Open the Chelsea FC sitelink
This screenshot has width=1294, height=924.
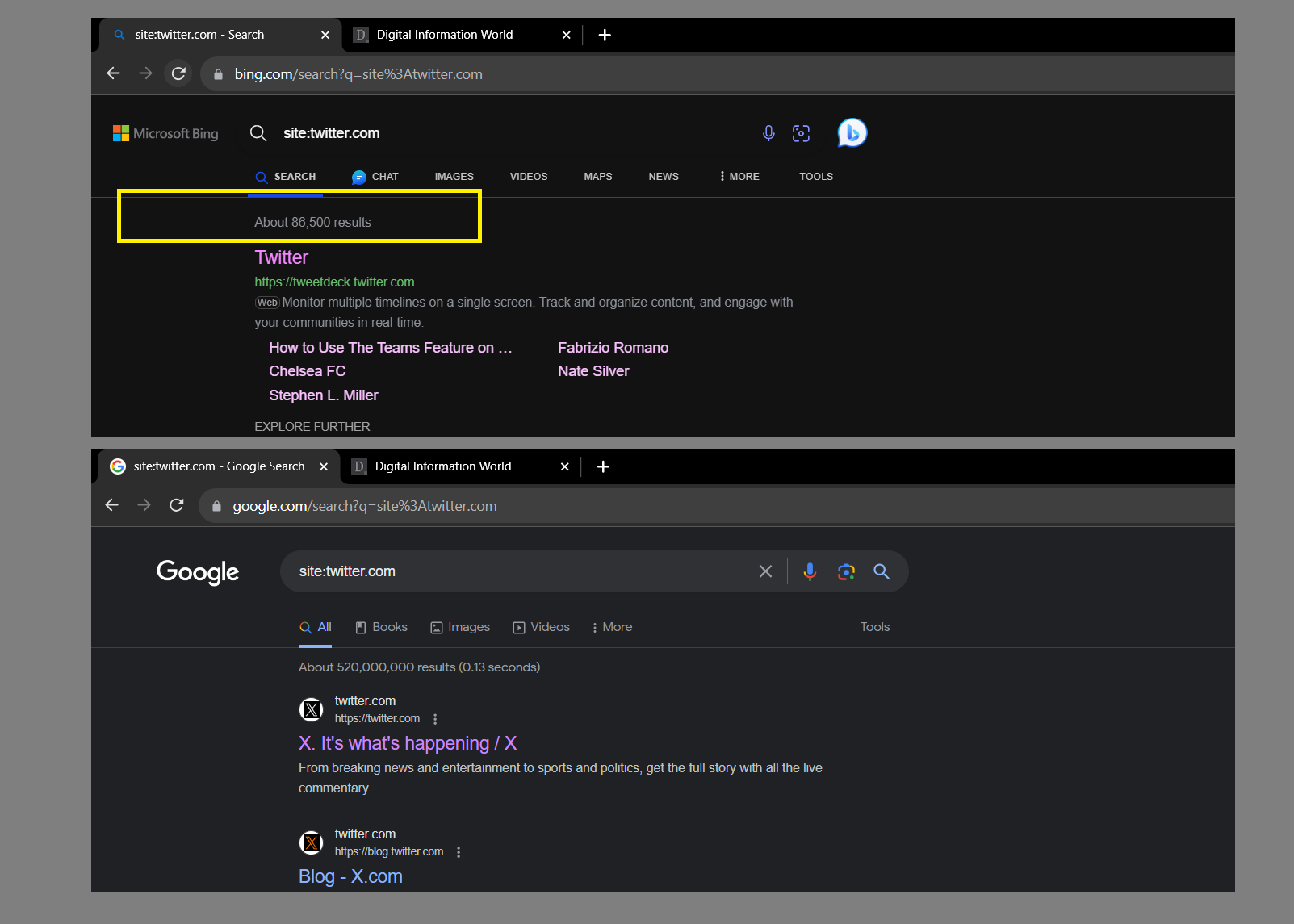tap(308, 371)
